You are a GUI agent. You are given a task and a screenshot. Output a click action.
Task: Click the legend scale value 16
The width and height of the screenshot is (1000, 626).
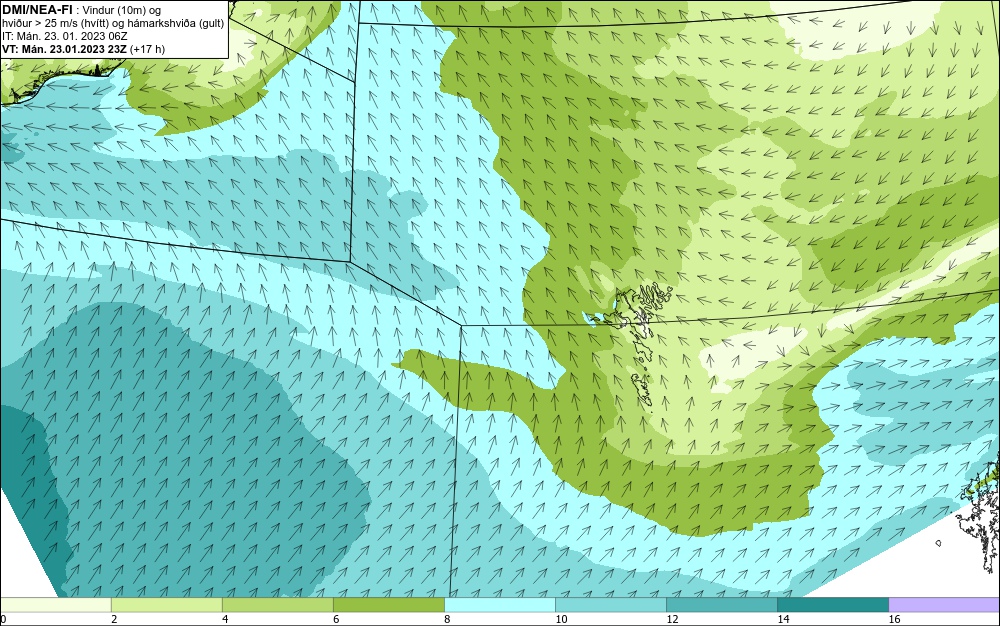point(894,619)
